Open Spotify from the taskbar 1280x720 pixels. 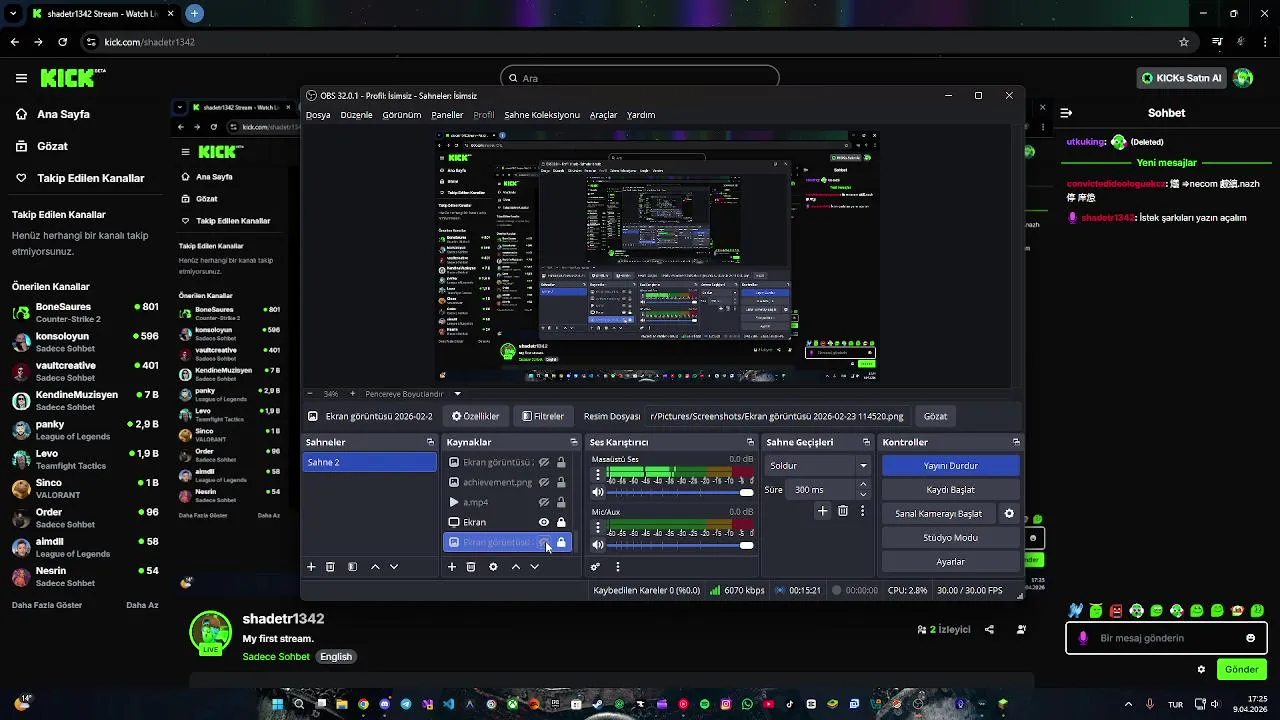tap(705, 704)
